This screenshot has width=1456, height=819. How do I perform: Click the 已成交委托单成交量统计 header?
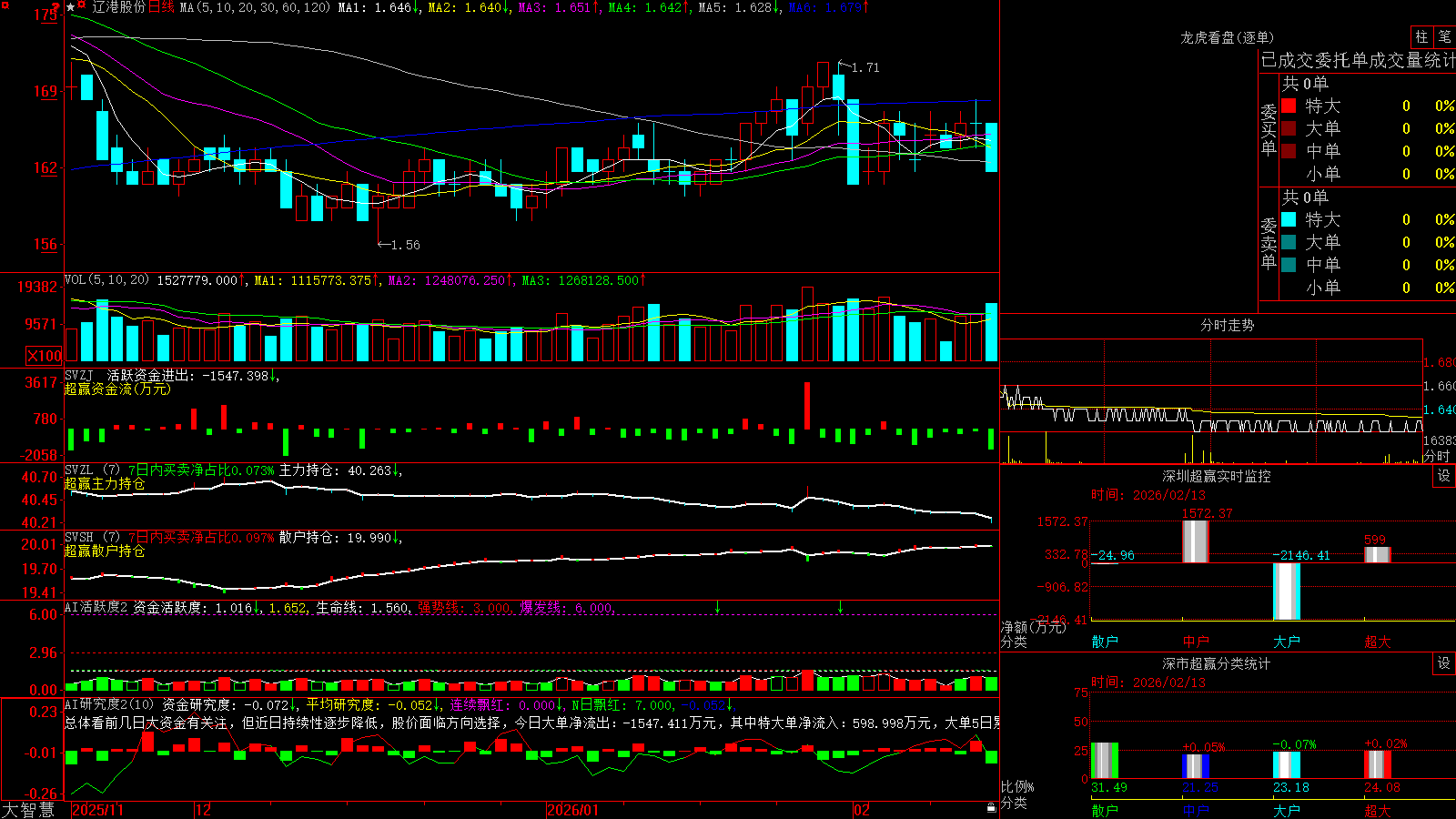coord(1358,60)
